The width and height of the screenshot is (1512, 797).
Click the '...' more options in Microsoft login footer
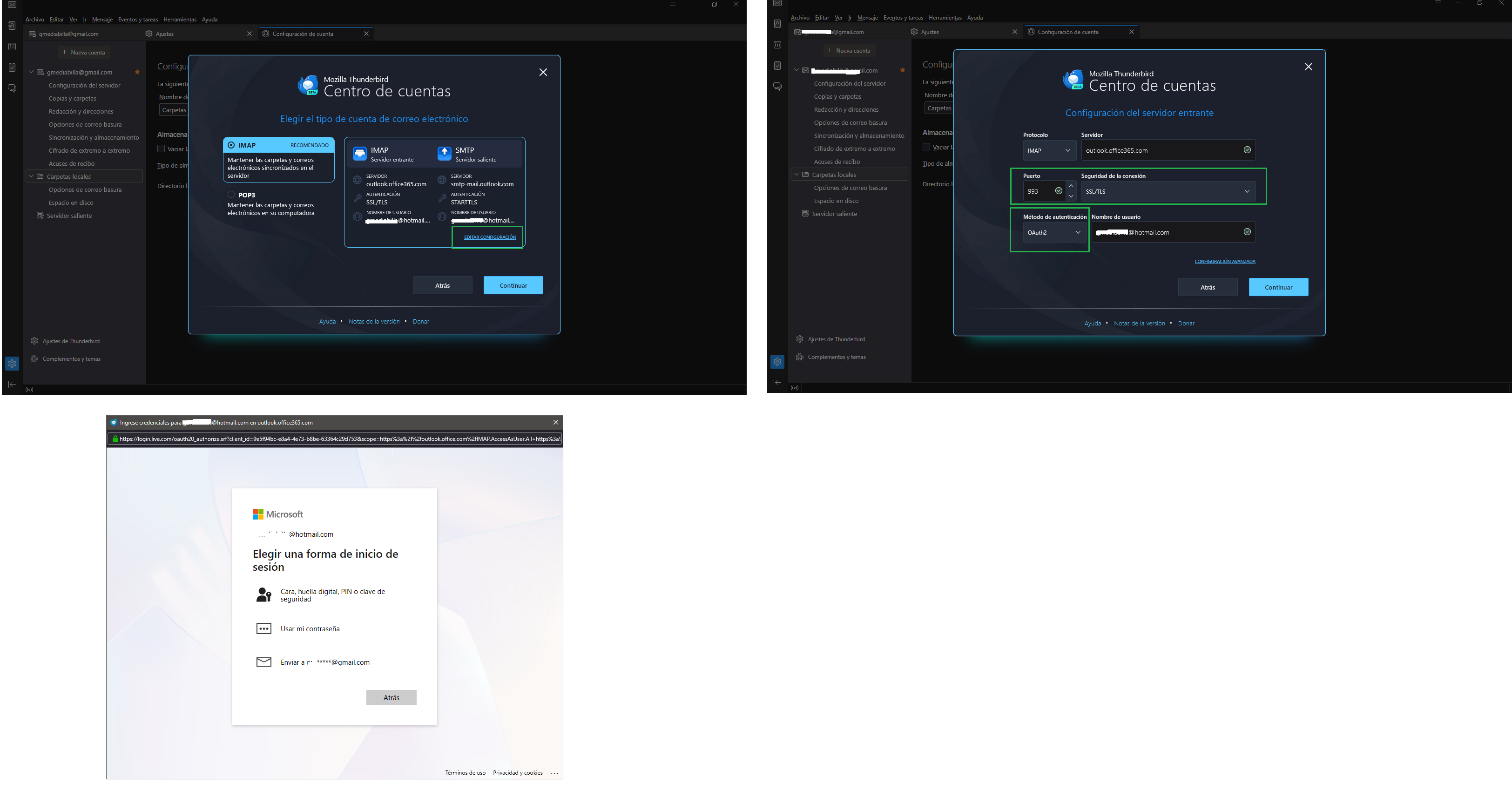point(555,773)
